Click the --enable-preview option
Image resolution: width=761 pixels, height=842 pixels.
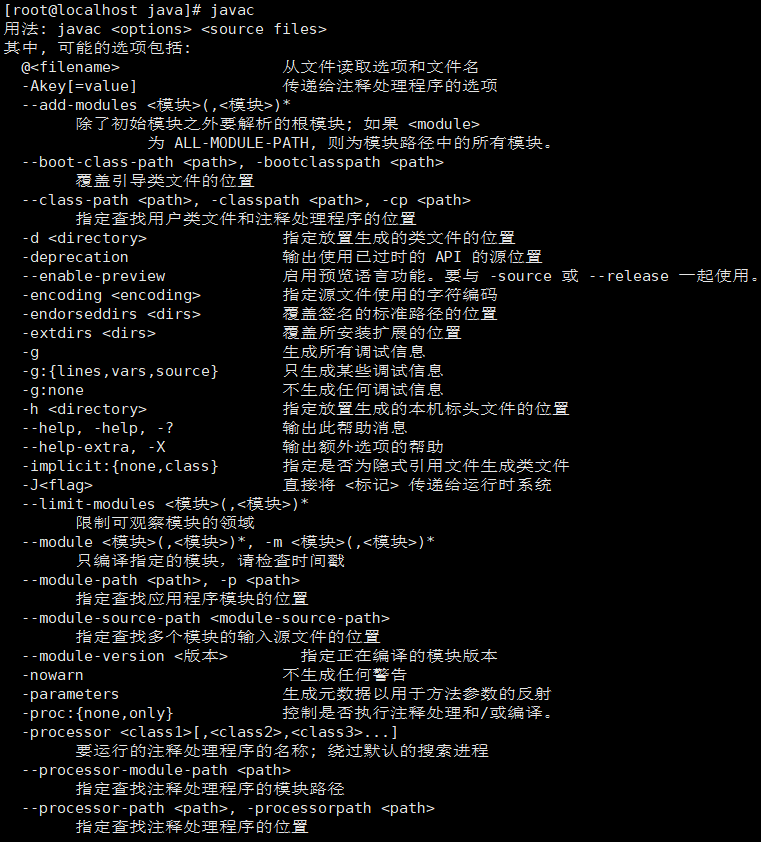93,277
